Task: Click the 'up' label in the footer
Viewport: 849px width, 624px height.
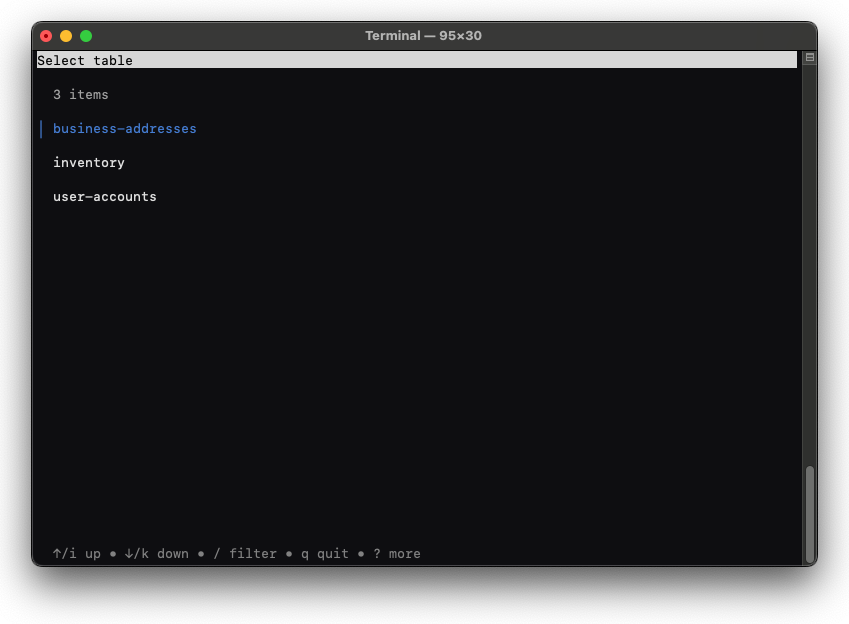Action: (x=93, y=553)
